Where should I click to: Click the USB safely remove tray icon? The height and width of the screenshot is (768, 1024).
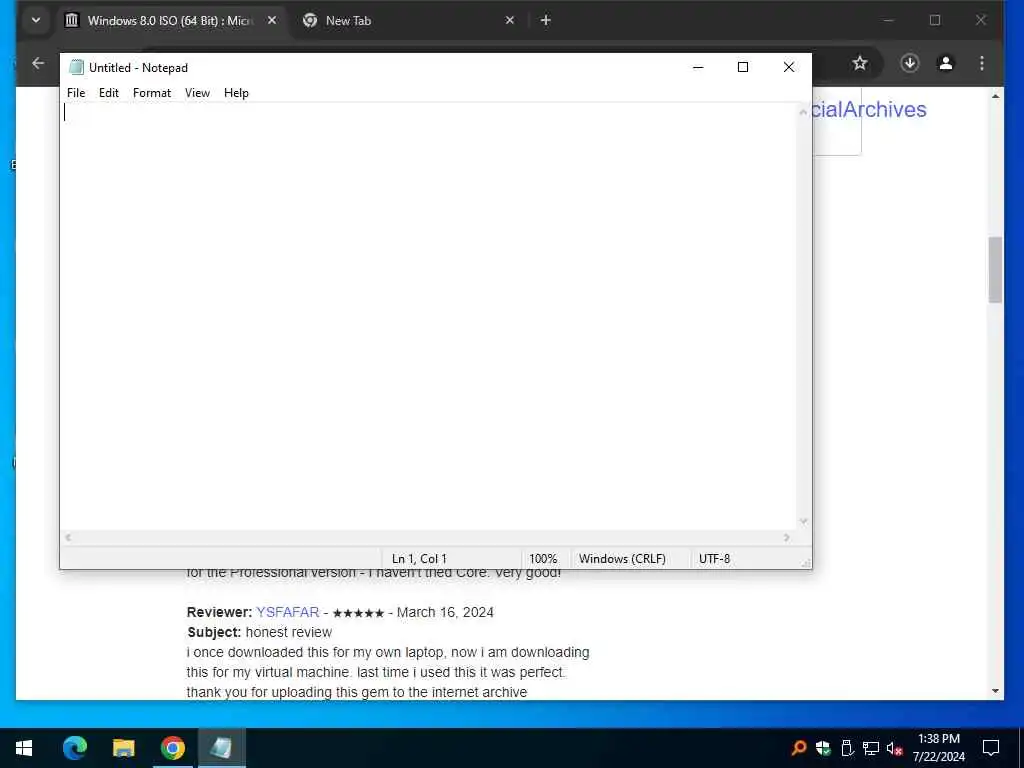click(846, 748)
